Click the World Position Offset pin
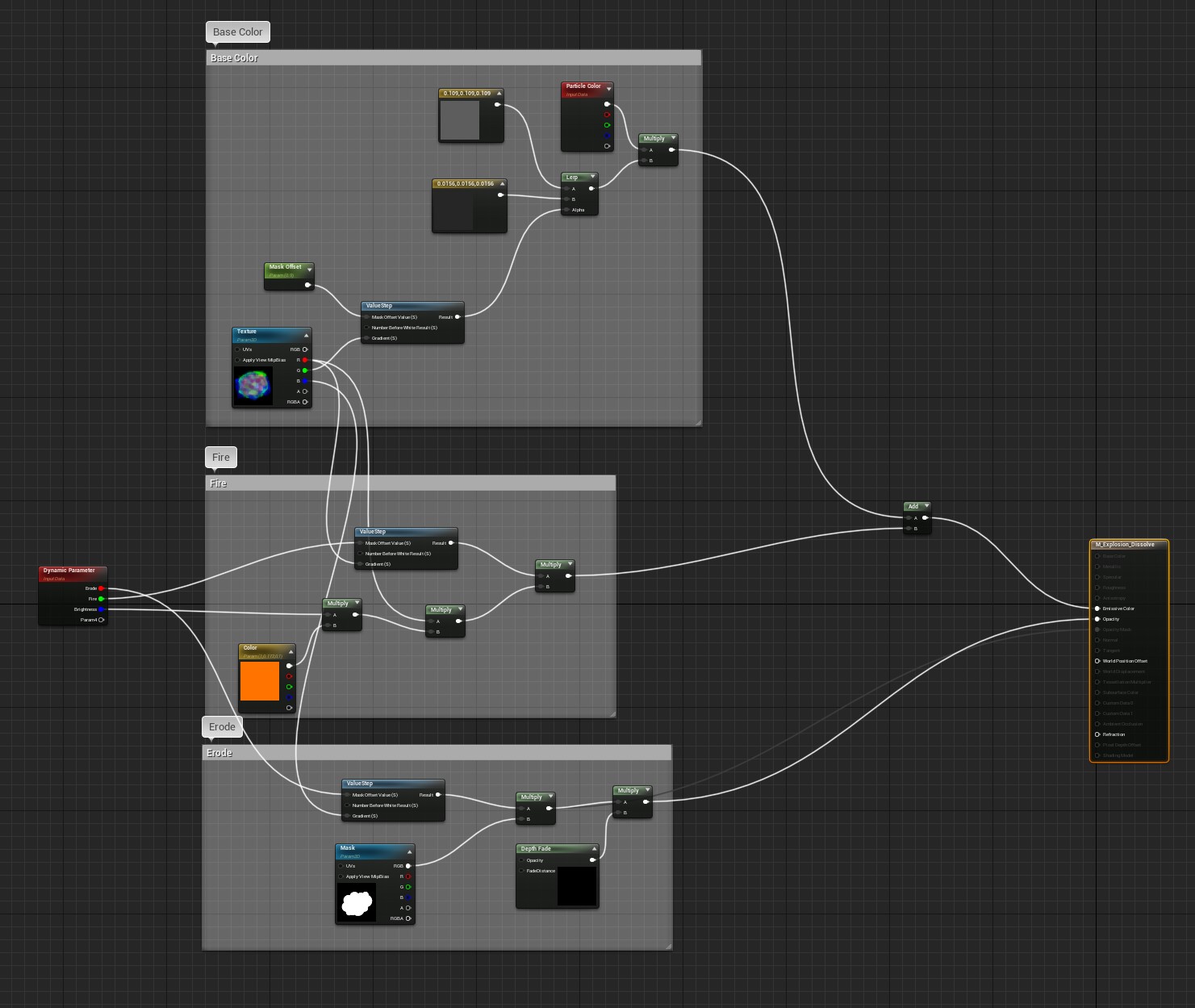Viewport: 1195px width, 1008px height. coord(1097,661)
